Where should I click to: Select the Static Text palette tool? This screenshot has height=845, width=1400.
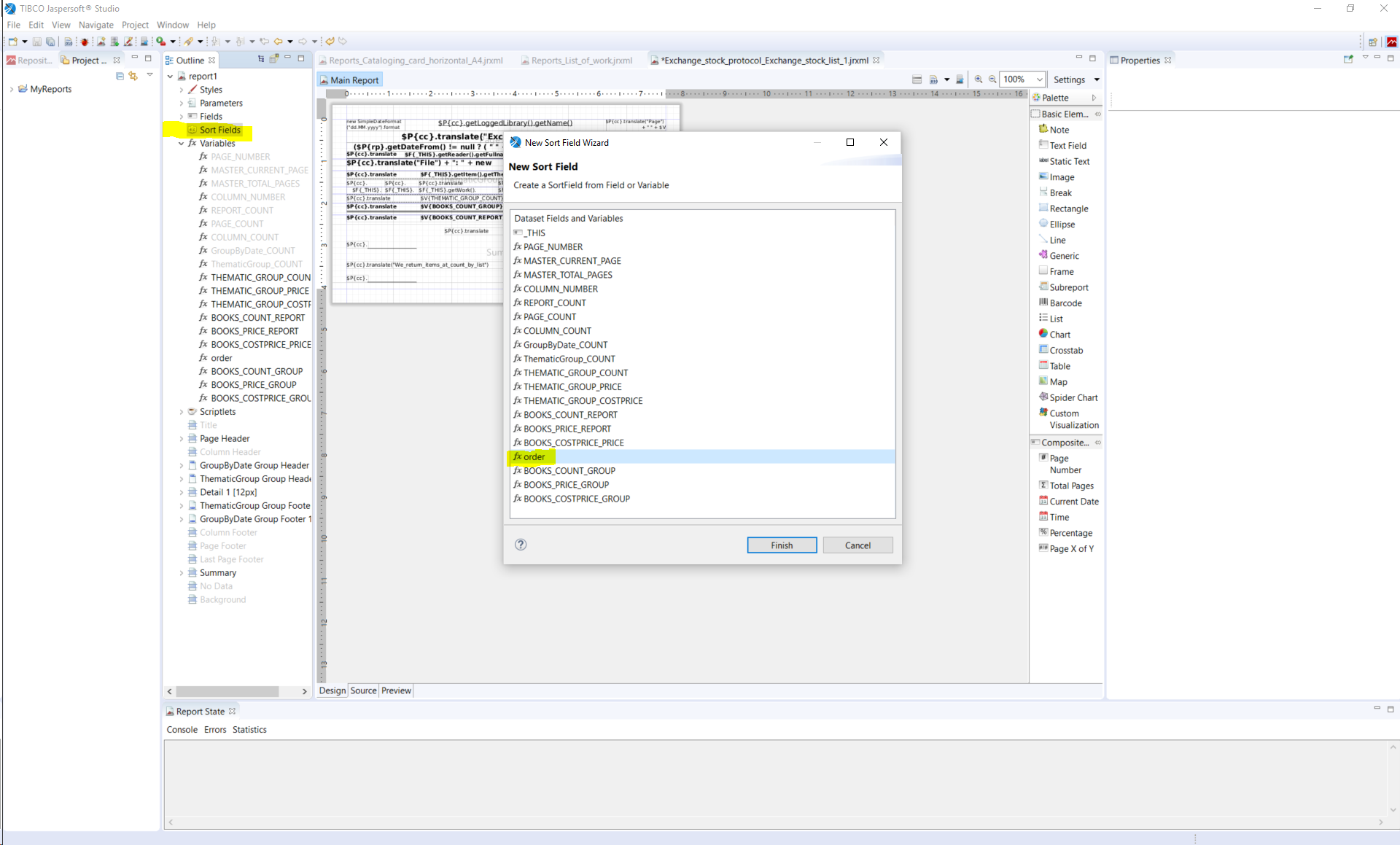tap(1069, 161)
